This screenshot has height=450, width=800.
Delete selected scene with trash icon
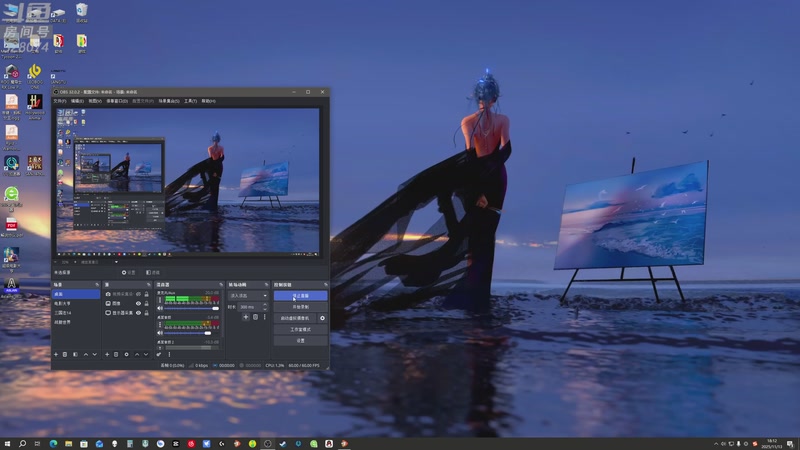(x=65, y=354)
